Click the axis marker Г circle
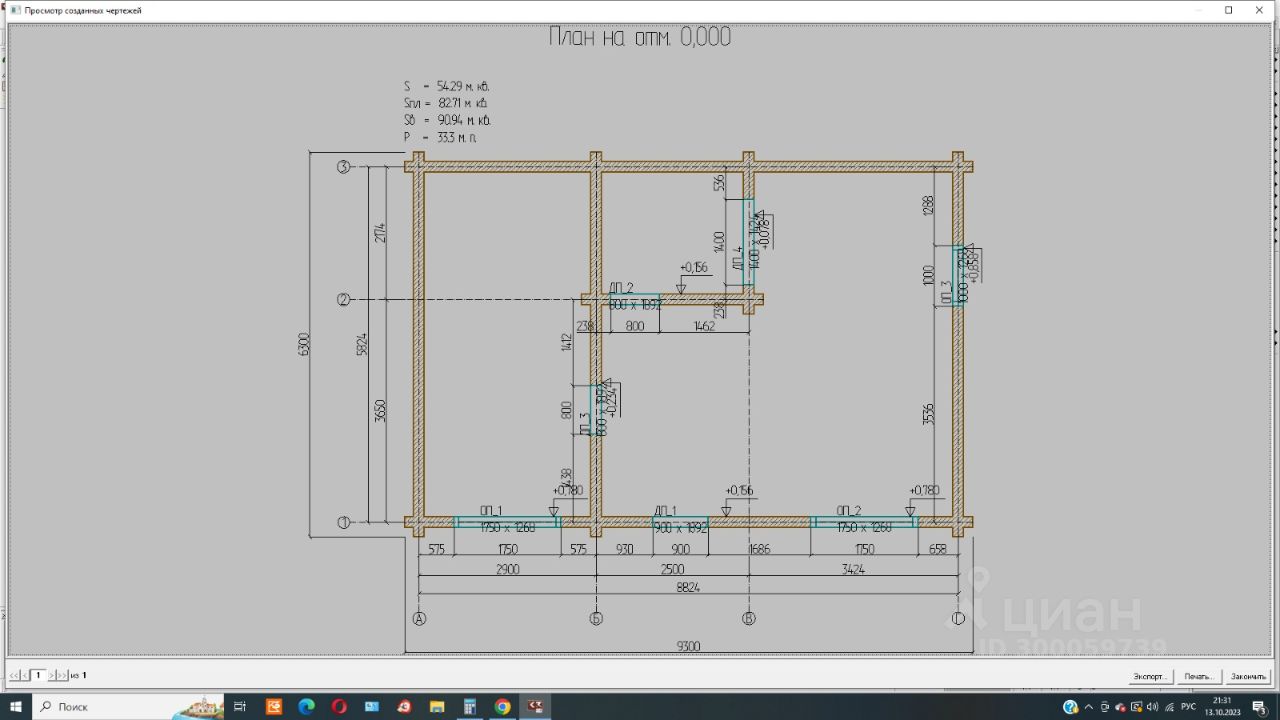The image size is (1280, 720). [958, 619]
